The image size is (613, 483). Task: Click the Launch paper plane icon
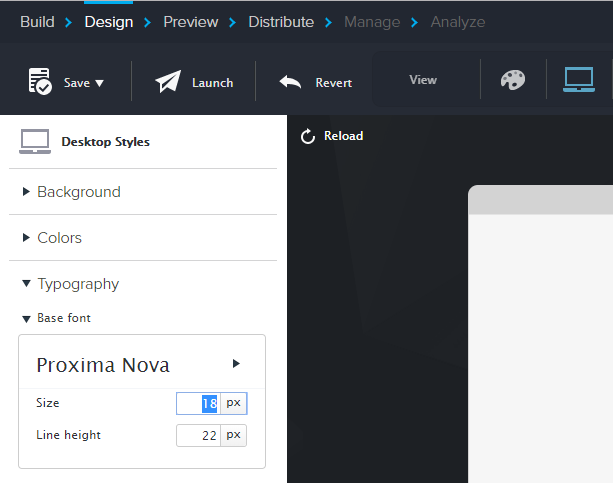168,81
